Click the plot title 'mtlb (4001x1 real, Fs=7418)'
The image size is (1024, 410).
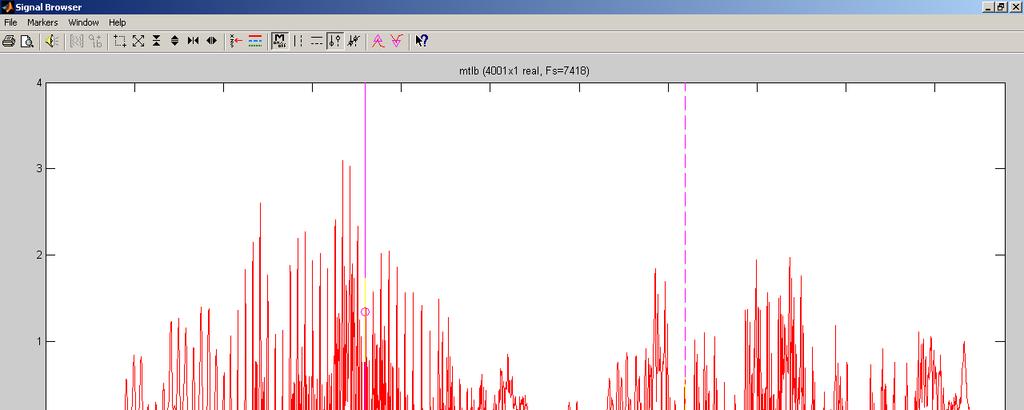pyautogui.click(x=524, y=71)
